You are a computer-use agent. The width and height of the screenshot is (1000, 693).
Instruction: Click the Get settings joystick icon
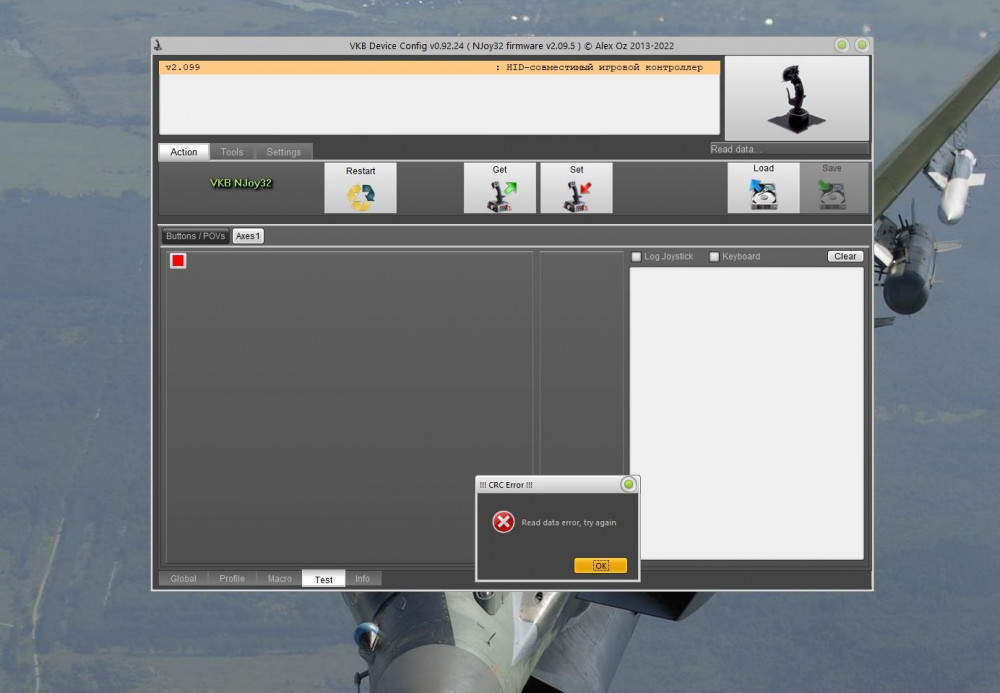click(x=500, y=188)
